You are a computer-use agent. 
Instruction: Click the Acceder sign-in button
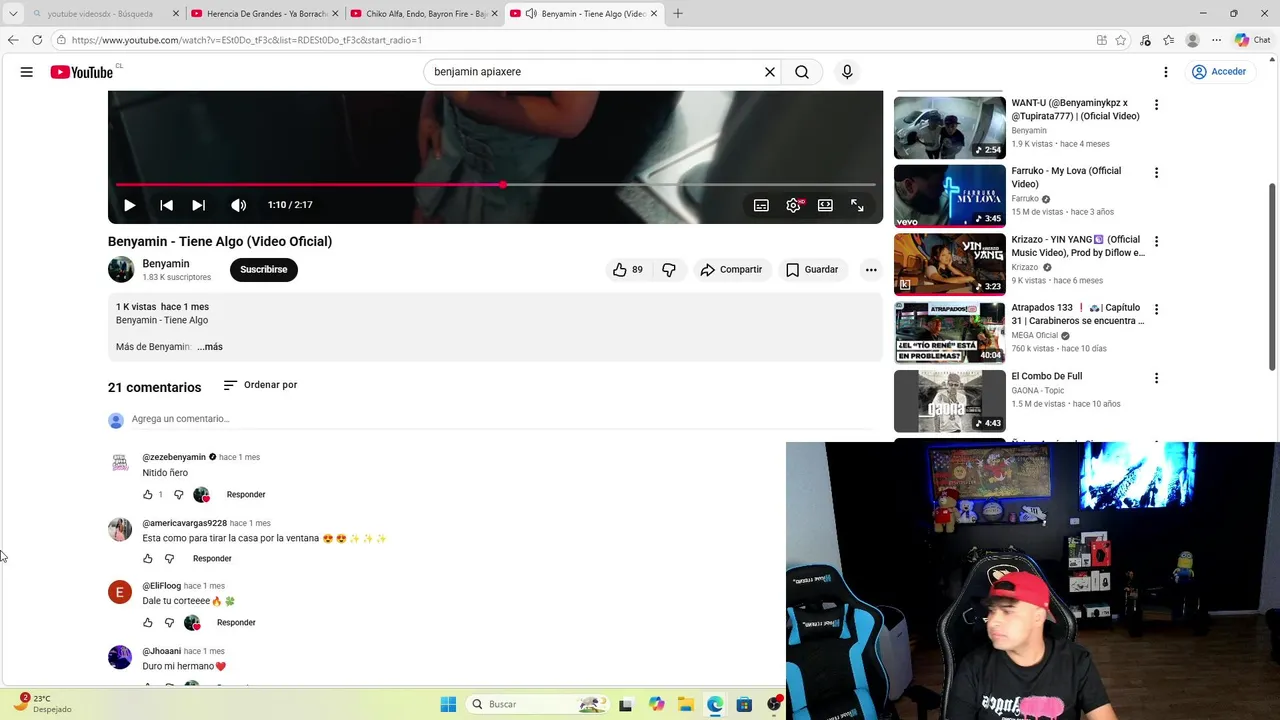click(x=1219, y=72)
